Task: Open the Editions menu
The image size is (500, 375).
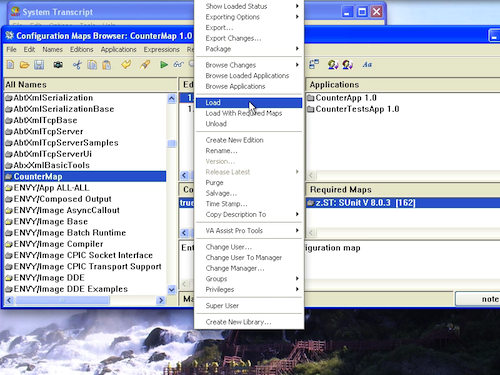Action: [x=82, y=49]
